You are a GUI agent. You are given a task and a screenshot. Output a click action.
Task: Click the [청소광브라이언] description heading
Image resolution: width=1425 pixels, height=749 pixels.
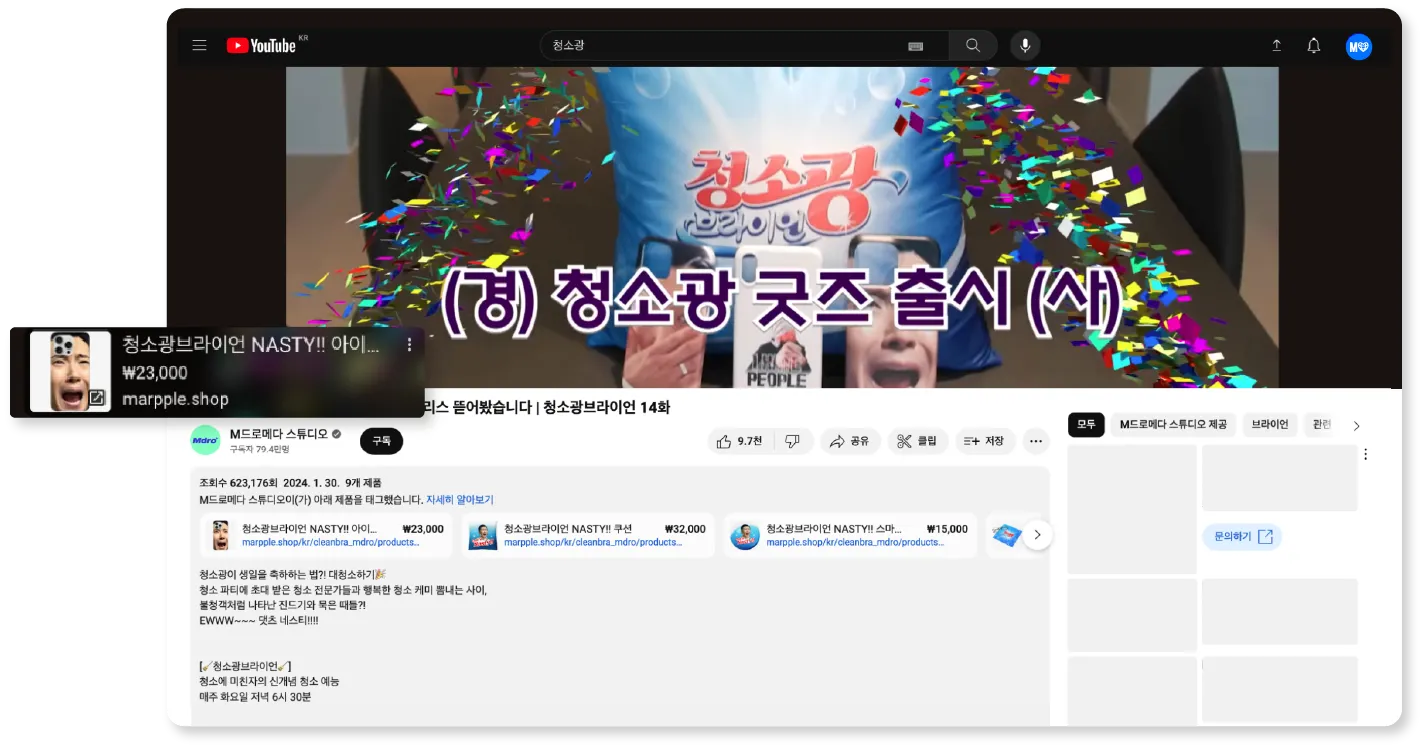pyautogui.click(x=245, y=666)
